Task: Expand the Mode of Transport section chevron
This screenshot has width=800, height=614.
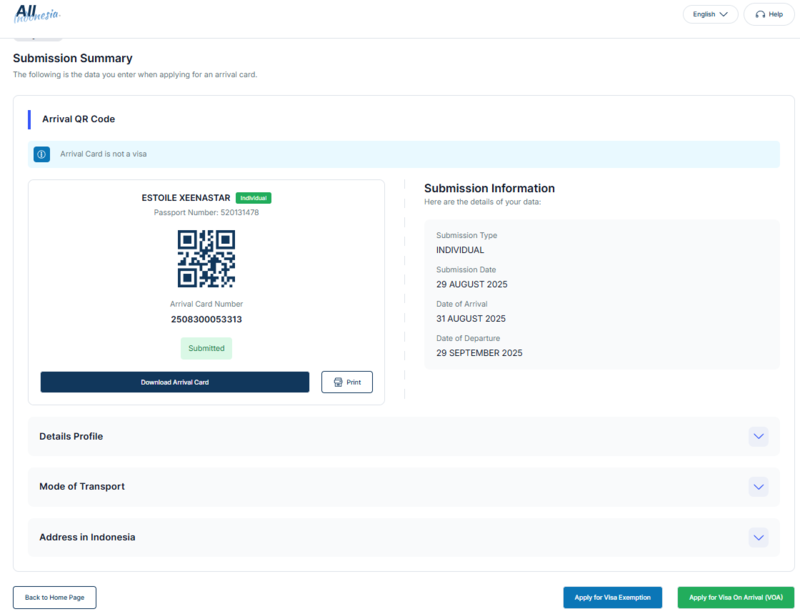Action: 759,487
